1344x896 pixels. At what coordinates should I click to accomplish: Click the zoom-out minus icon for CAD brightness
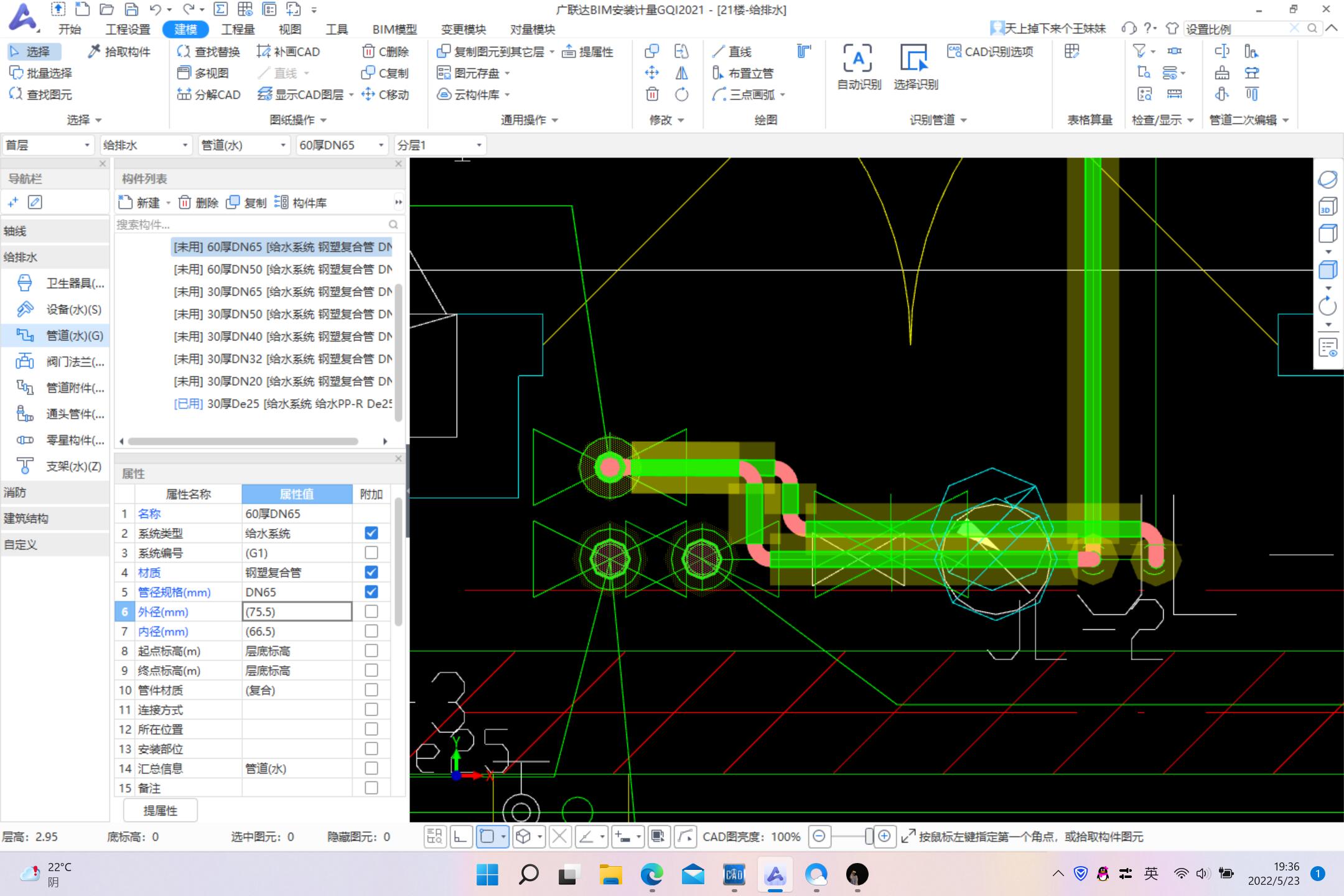tap(819, 837)
